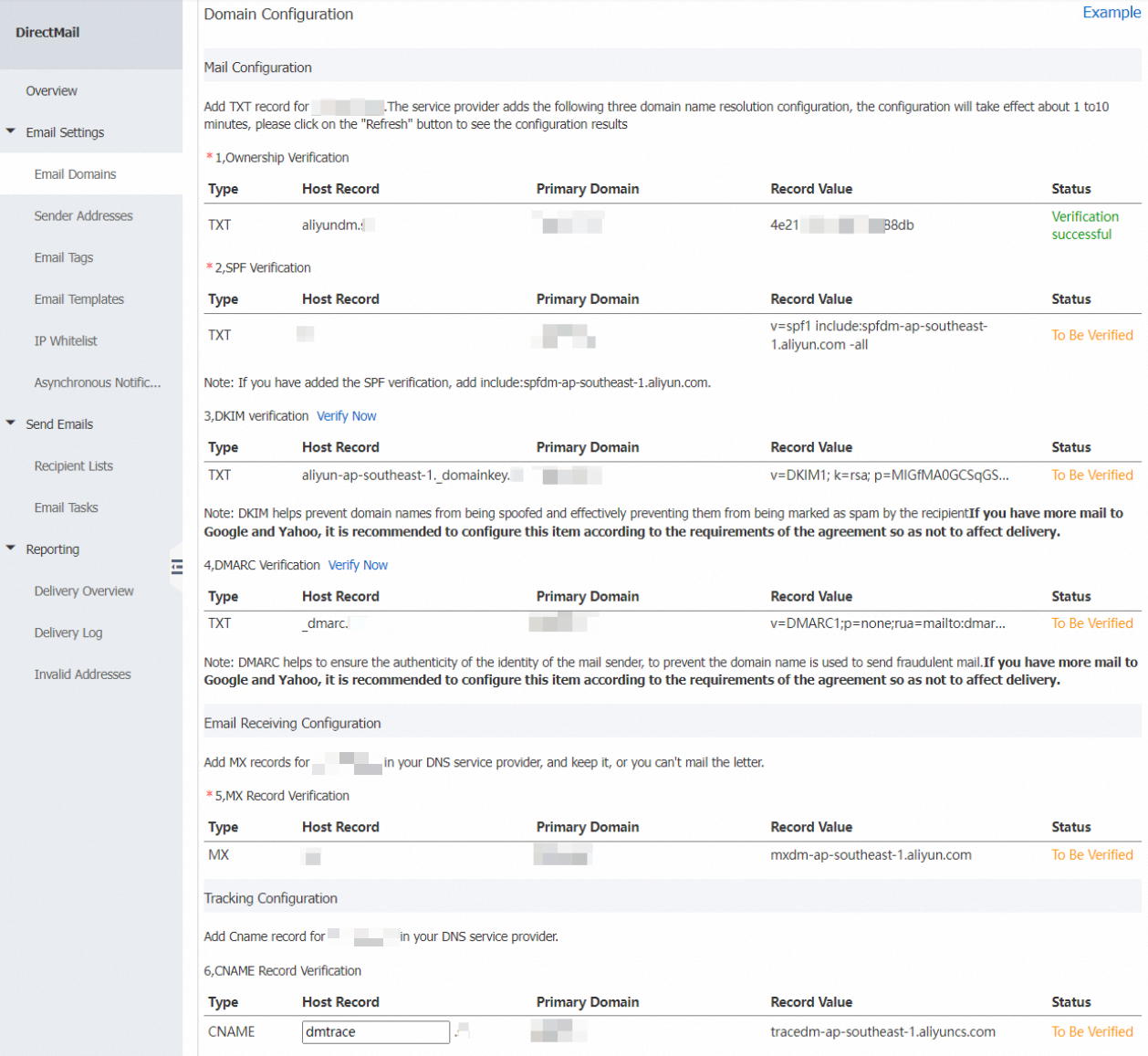
Task: Open Email Tags section
Action: [63, 257]
